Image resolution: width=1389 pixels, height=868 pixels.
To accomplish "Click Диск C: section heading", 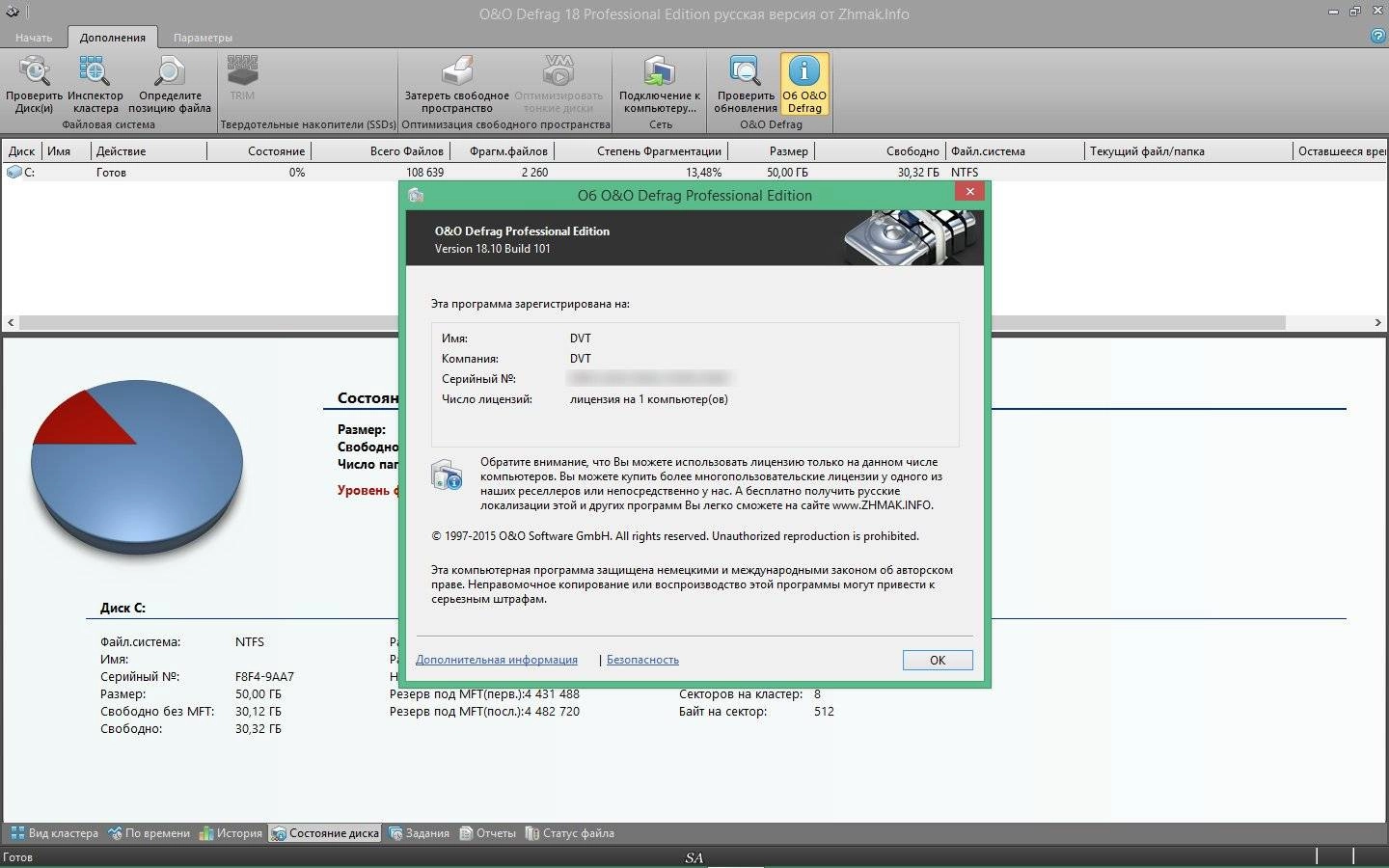I will [123, 609].
